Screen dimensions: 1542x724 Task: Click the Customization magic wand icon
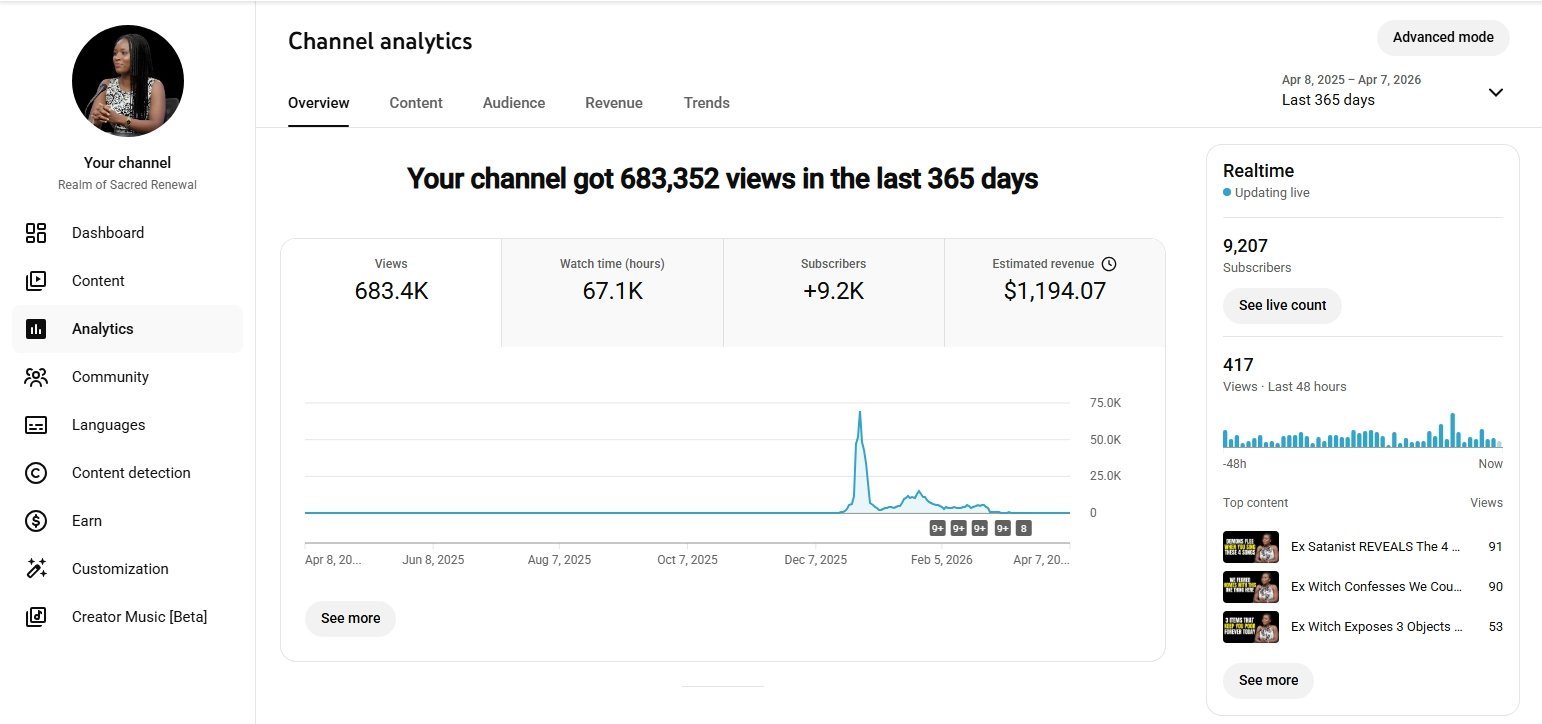point(36,569)
